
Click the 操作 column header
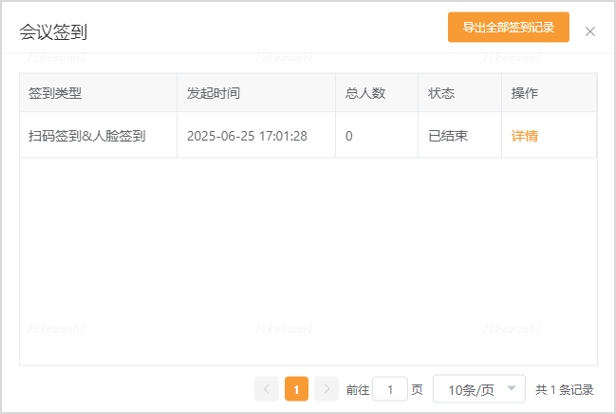tap(524, 93)
